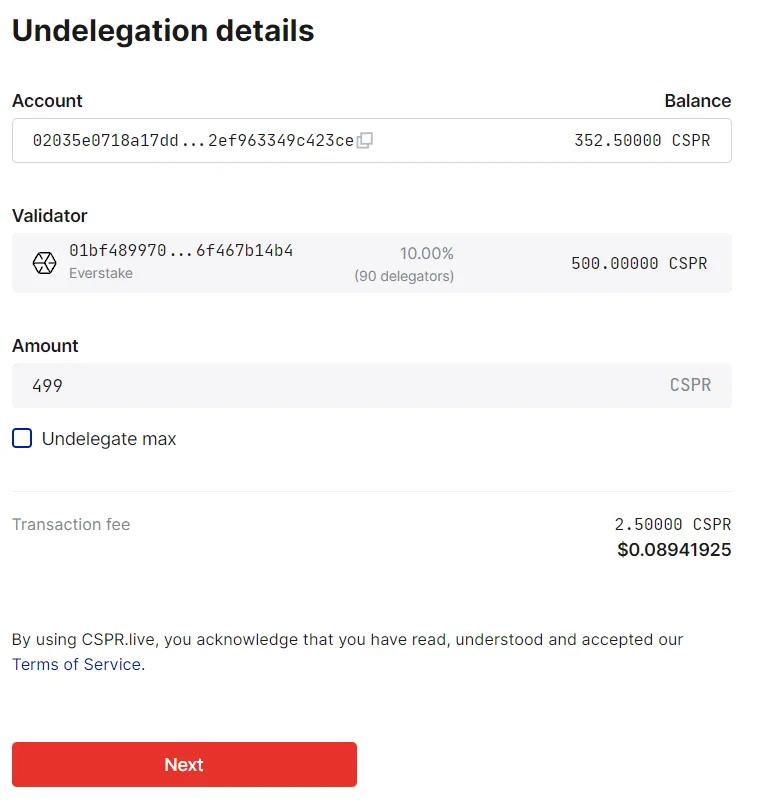
Task: Click the Everstake validator logo
Action: (x=44, y=262)
